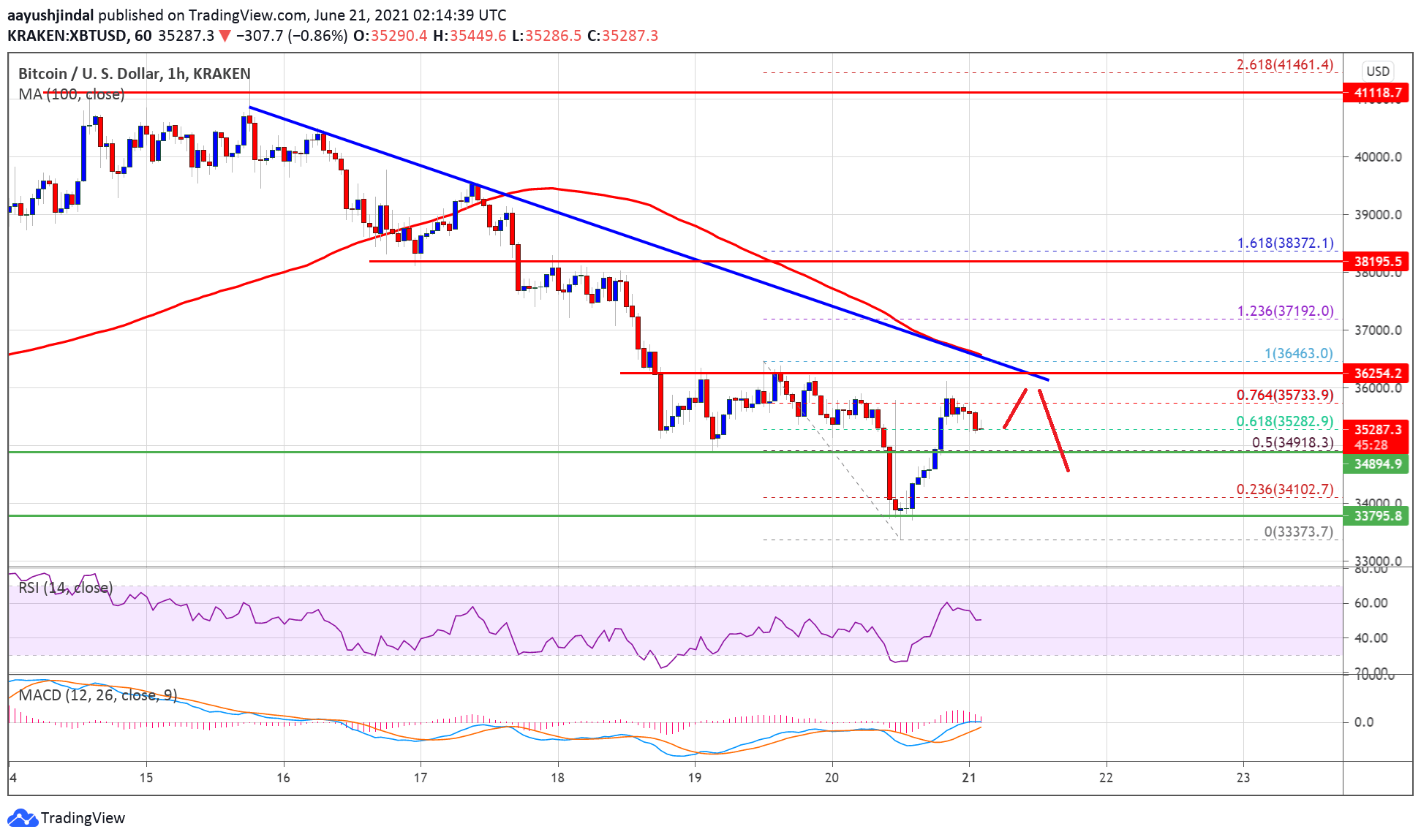Click the 2.618(41461.4) Fibonacci label
The image size is (1421, 840).
[x=1285, y=64]
